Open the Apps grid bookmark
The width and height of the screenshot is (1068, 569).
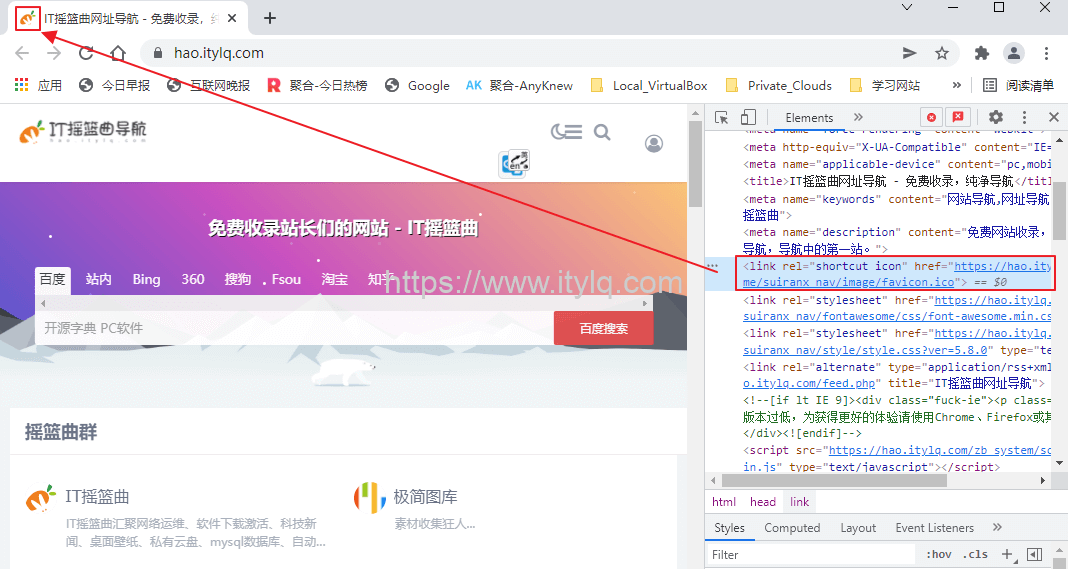pos(38,85)
